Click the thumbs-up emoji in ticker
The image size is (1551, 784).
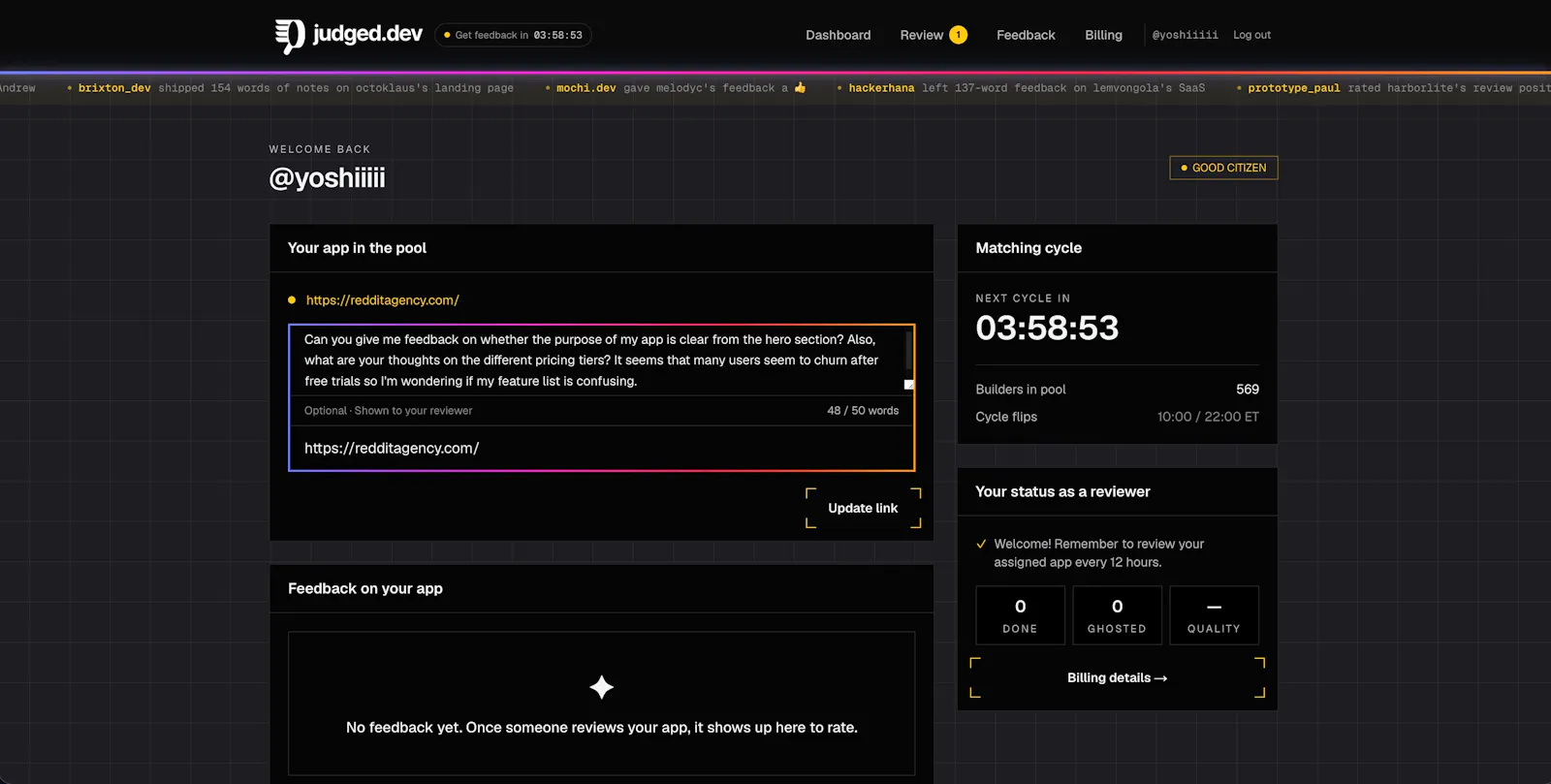pyautogui.click(x=800, y=88)
